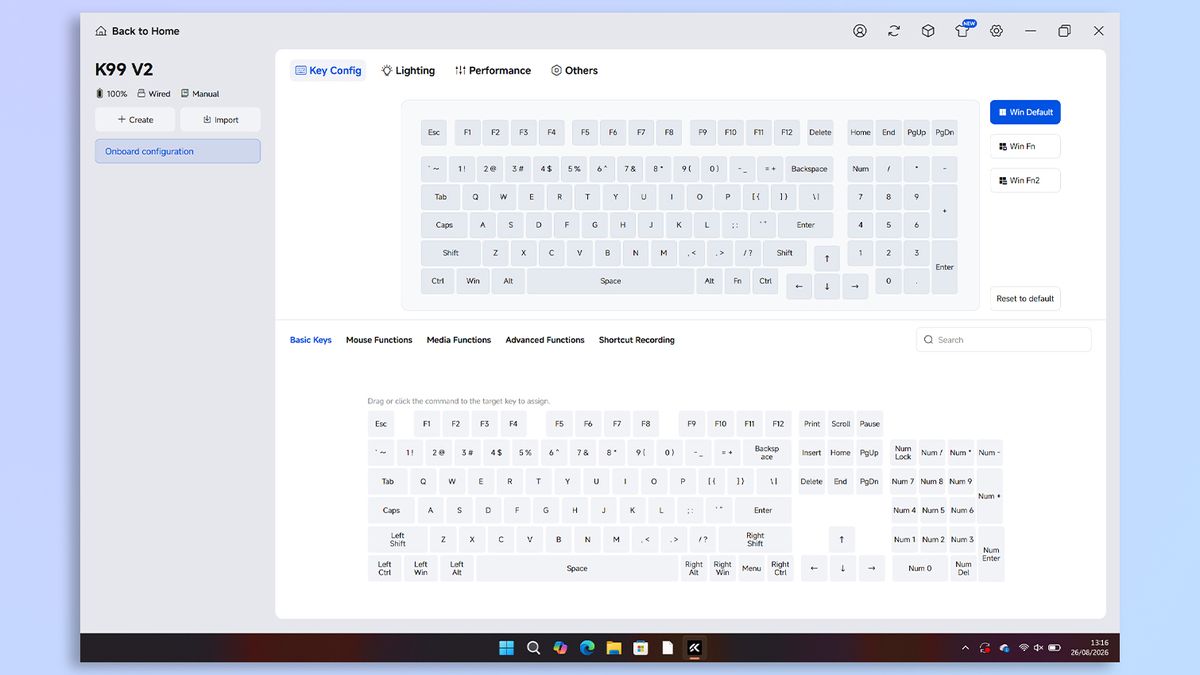Screen dimensions: 1200x675
Task: Open File Explorer from the taskbar
Action: click(x=614, y=648)
